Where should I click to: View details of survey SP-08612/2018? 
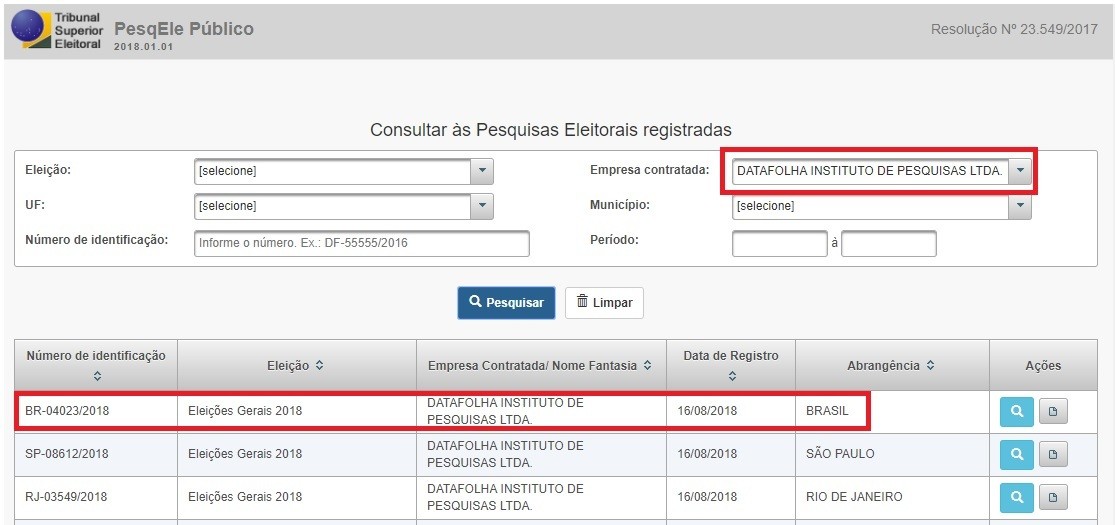(x=1017, y=454)
